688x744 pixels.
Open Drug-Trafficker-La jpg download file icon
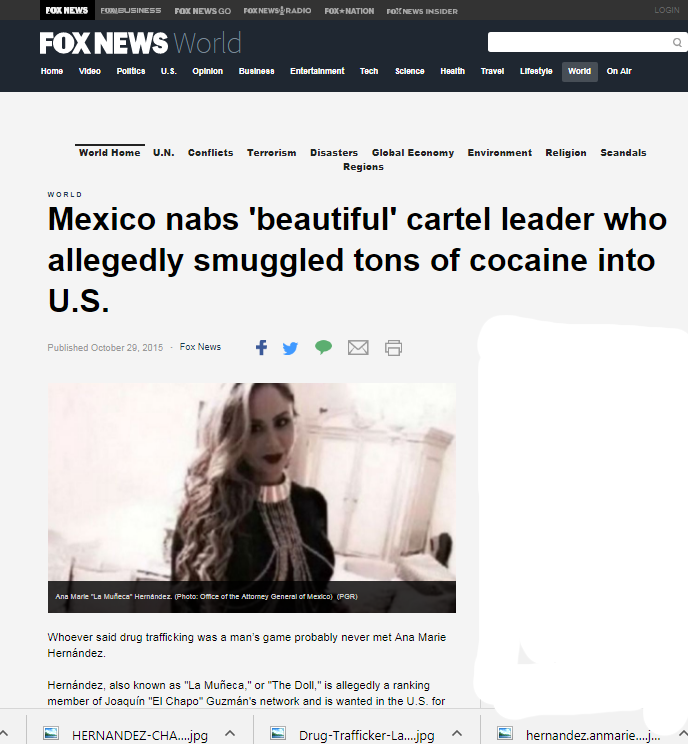pyautogui.click(x=278, y=734)
